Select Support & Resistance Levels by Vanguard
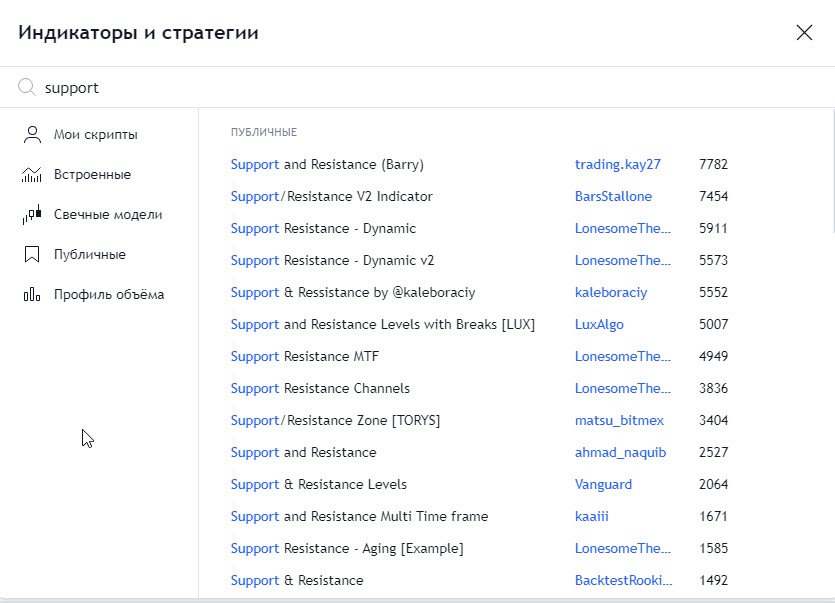Viewport: 835px width, 603px height. (318, 484)
